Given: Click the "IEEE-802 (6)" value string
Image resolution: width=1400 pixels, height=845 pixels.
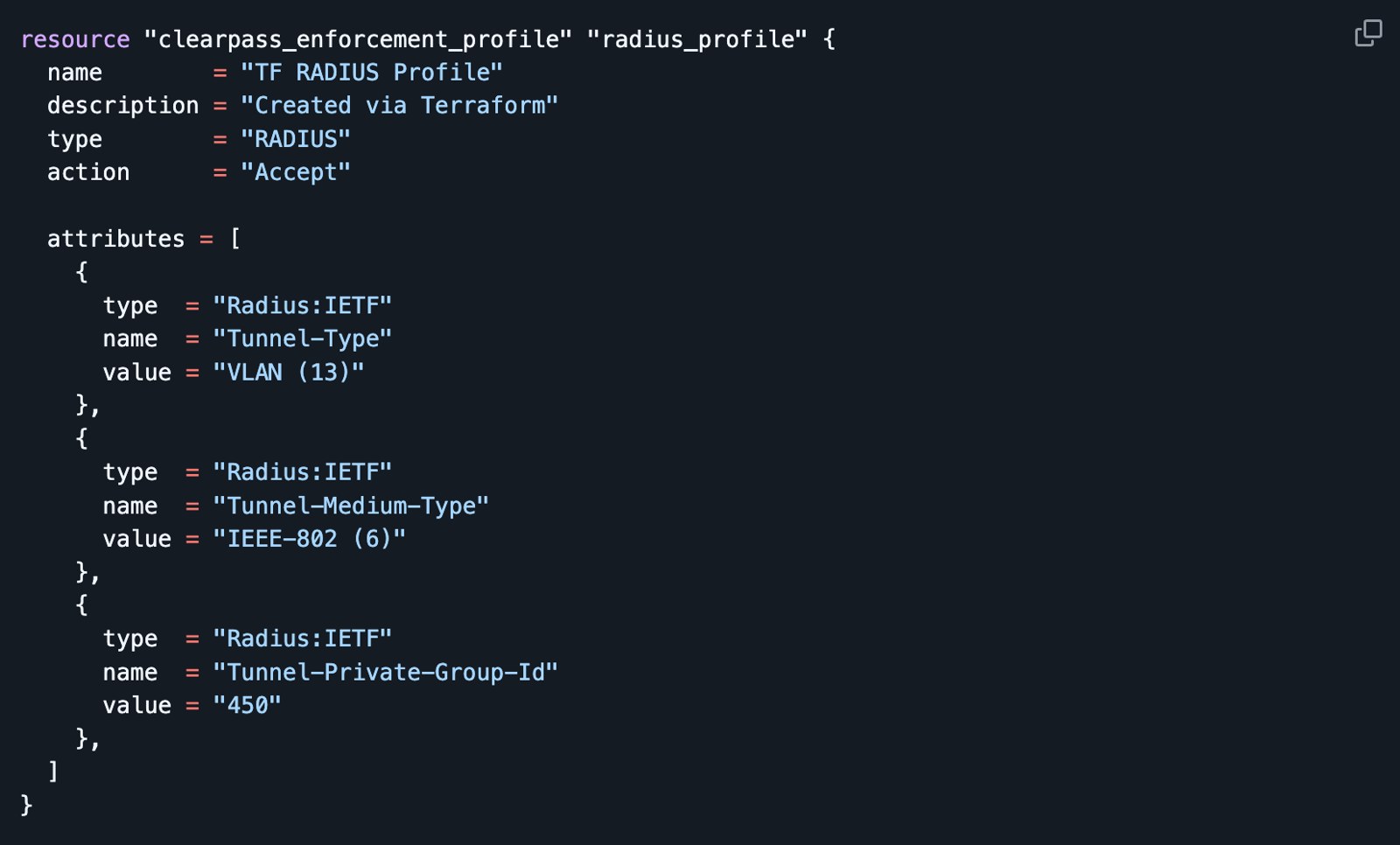Looking at the screenshot, I should [310, 539].
